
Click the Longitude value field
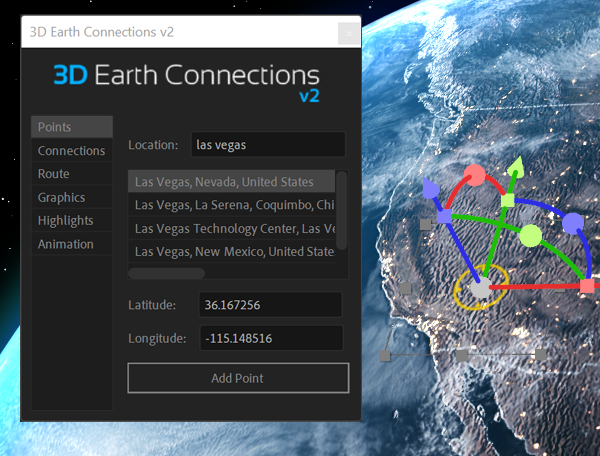tap(271, 338)
